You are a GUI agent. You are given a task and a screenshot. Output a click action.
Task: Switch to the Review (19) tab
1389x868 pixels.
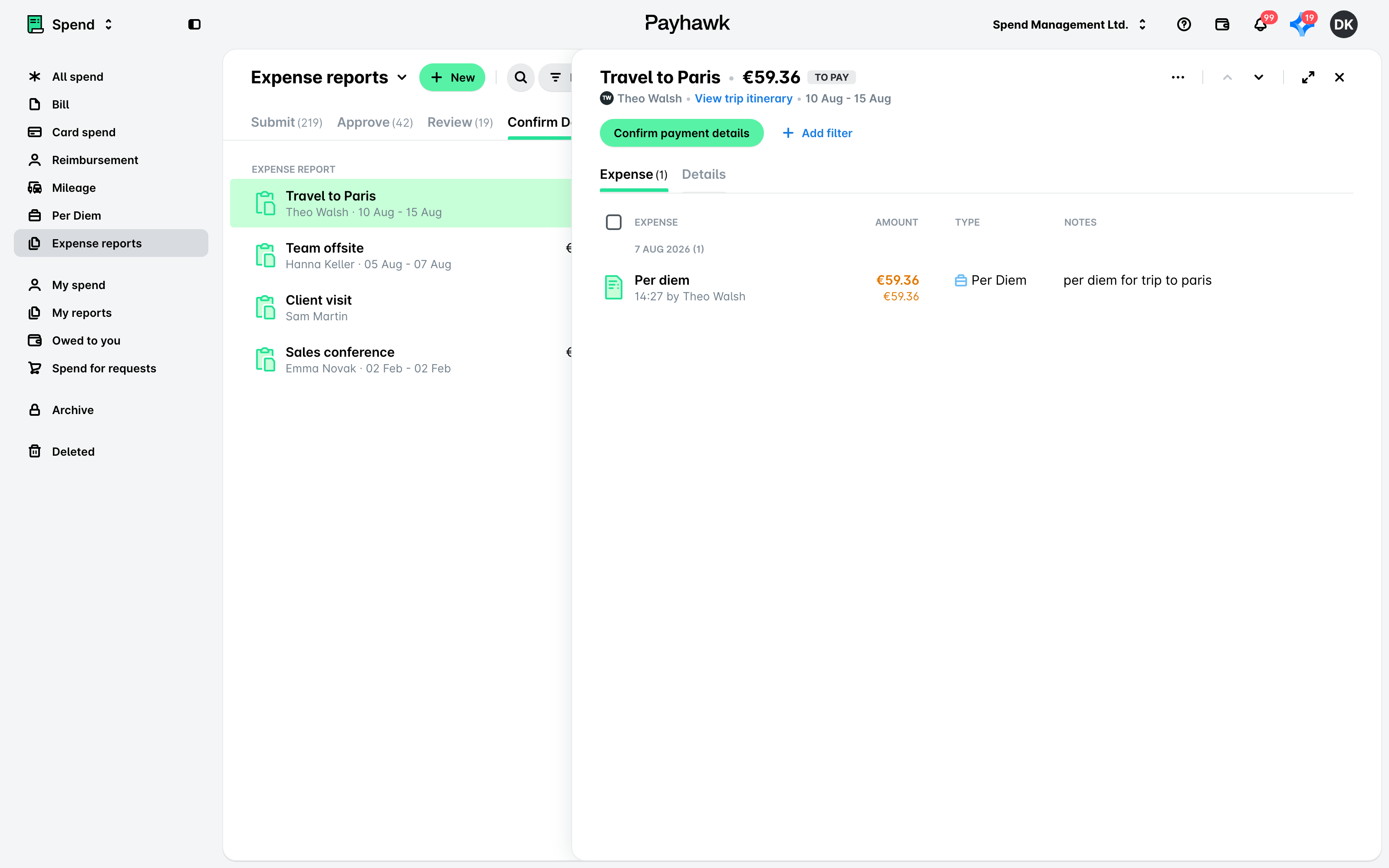(x=460, y=122)
